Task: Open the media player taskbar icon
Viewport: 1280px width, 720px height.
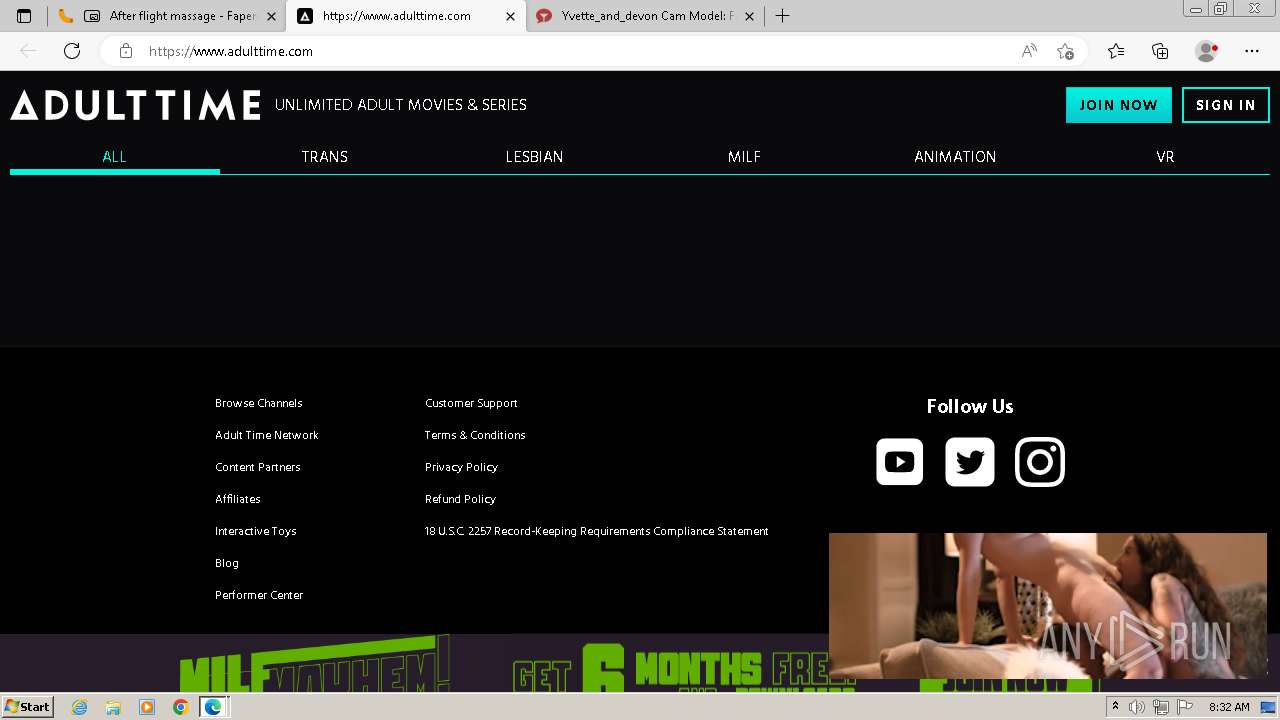Action: 147,707
